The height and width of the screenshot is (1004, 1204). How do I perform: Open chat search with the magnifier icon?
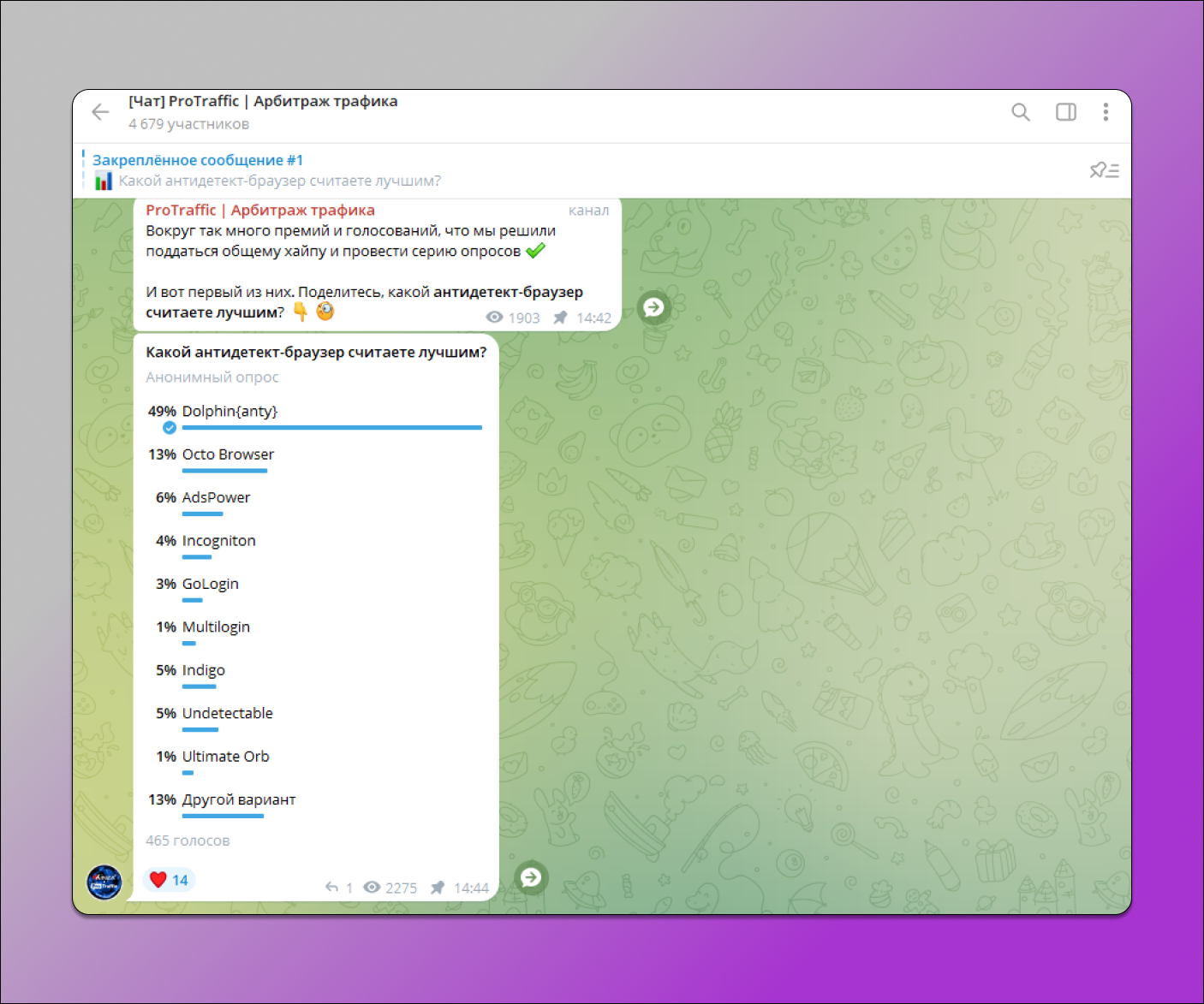(1021, 112)
